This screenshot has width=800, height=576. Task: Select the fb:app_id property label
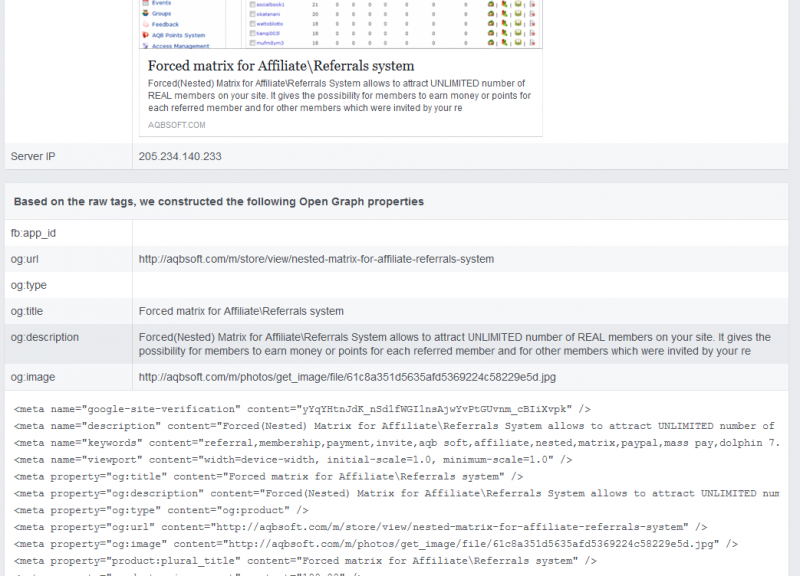(x=33, y=233)
